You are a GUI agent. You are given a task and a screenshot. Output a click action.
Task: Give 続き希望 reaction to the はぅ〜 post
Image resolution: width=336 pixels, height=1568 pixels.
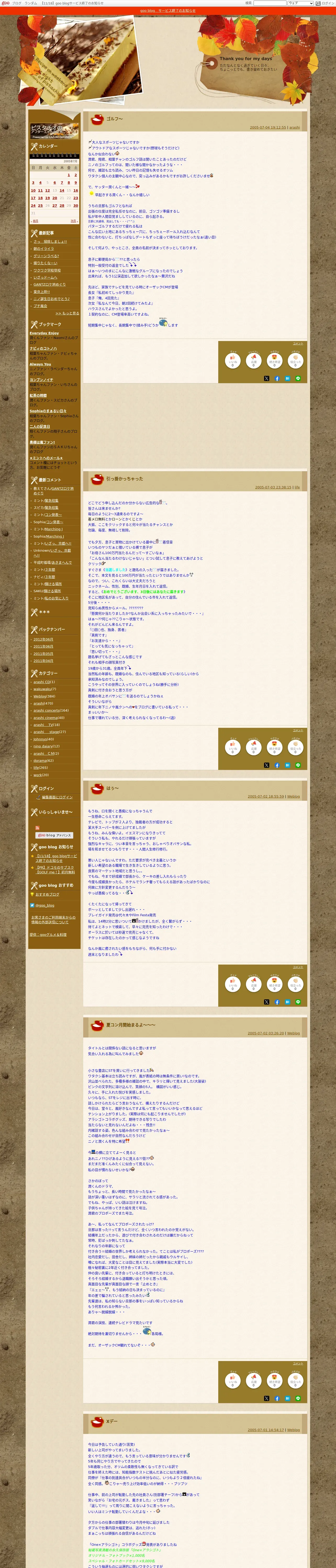pos(275,984)
